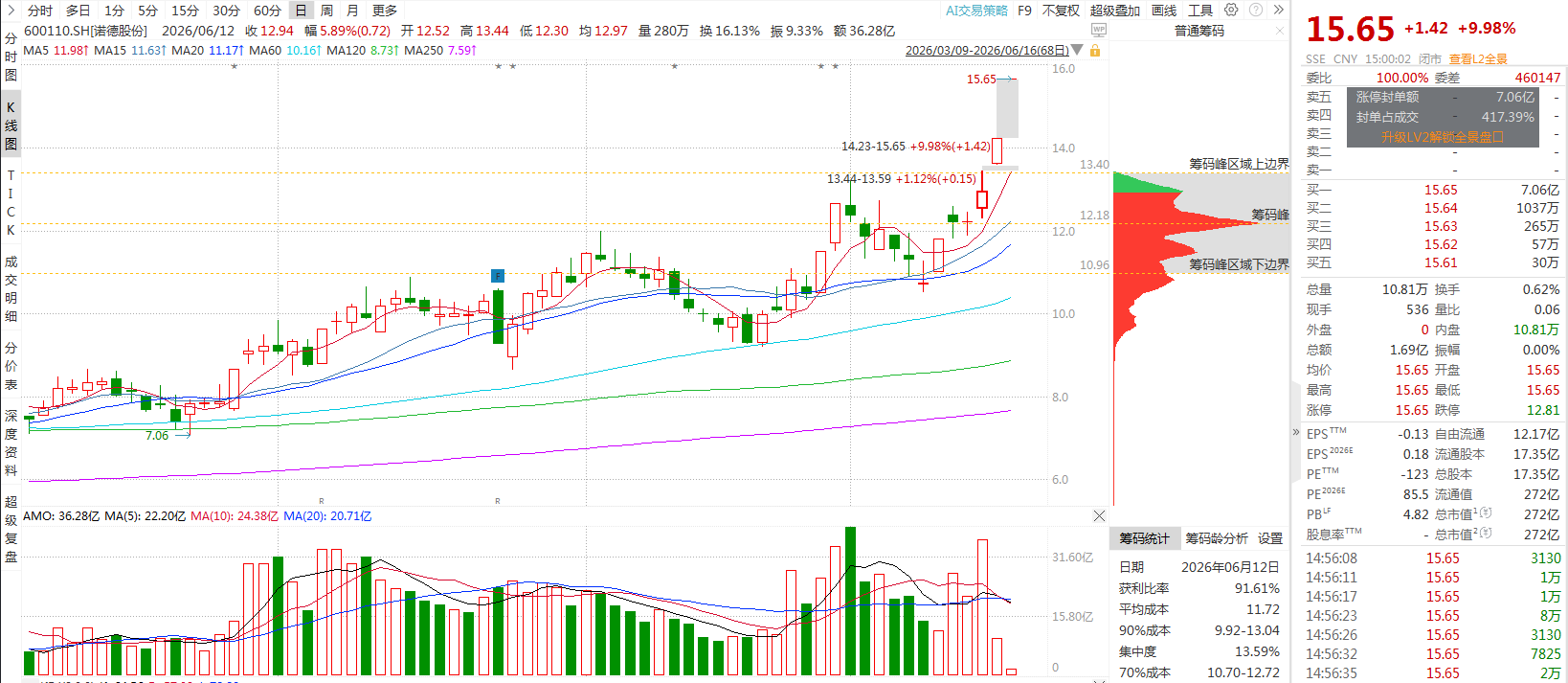Click the 买一 bid price 15.65
Viewport: 1568px width, 683px height.
[x=1441, y=190]
